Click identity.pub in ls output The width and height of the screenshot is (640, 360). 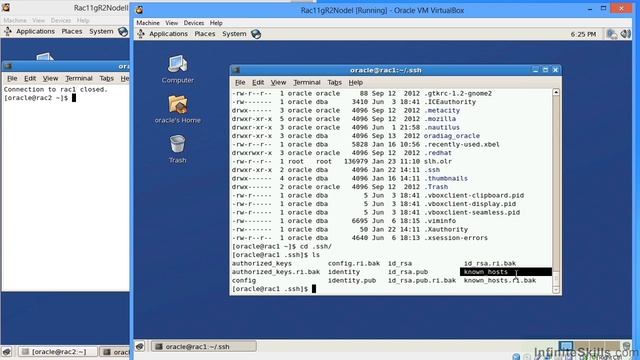click(x=352, y=280)
